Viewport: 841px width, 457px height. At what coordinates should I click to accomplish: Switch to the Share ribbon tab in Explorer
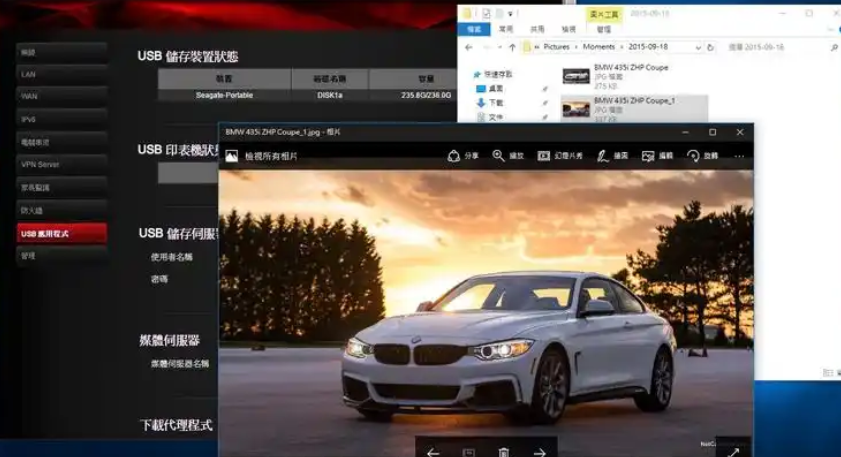537,29
